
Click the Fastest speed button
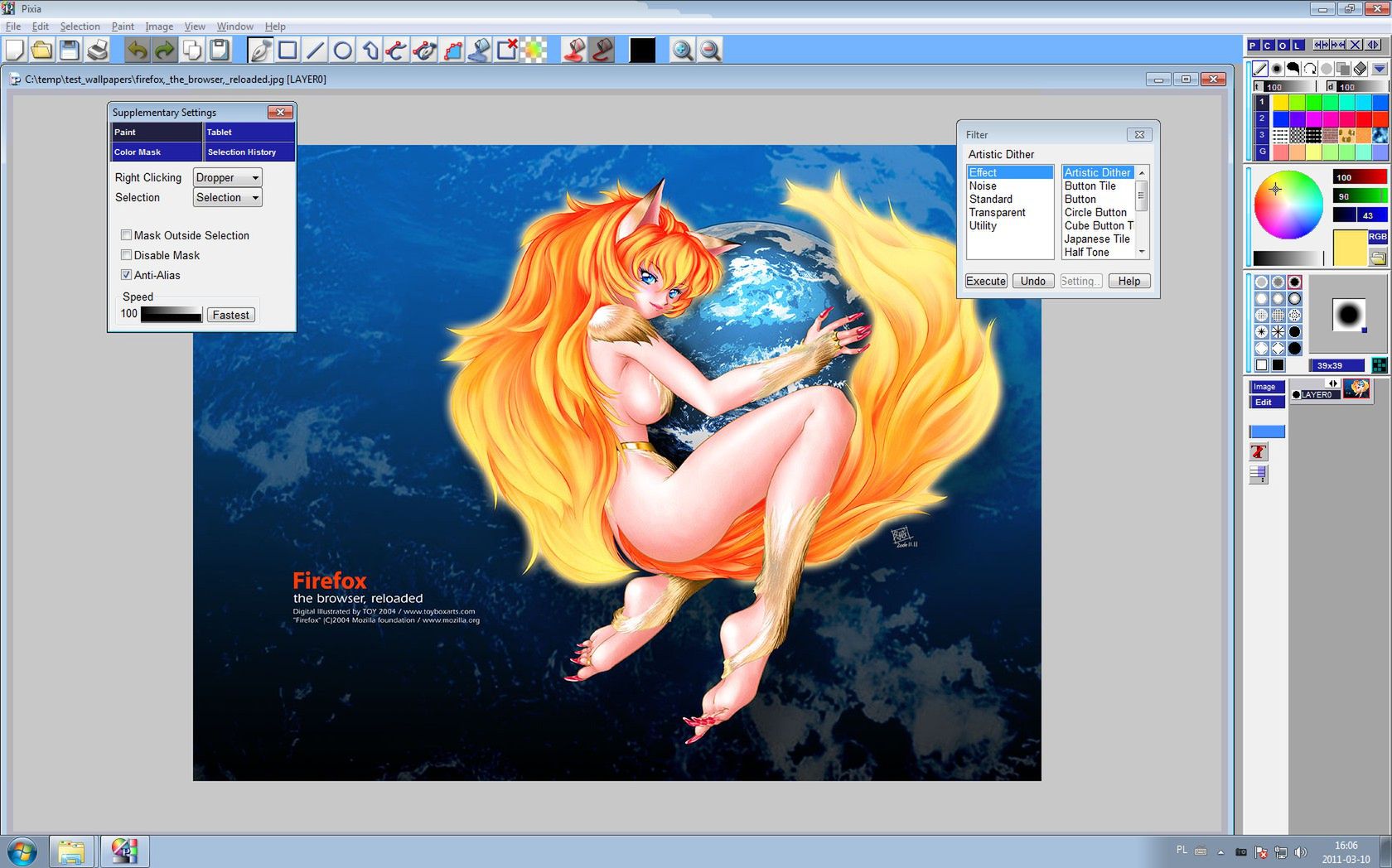pos(230,315)
